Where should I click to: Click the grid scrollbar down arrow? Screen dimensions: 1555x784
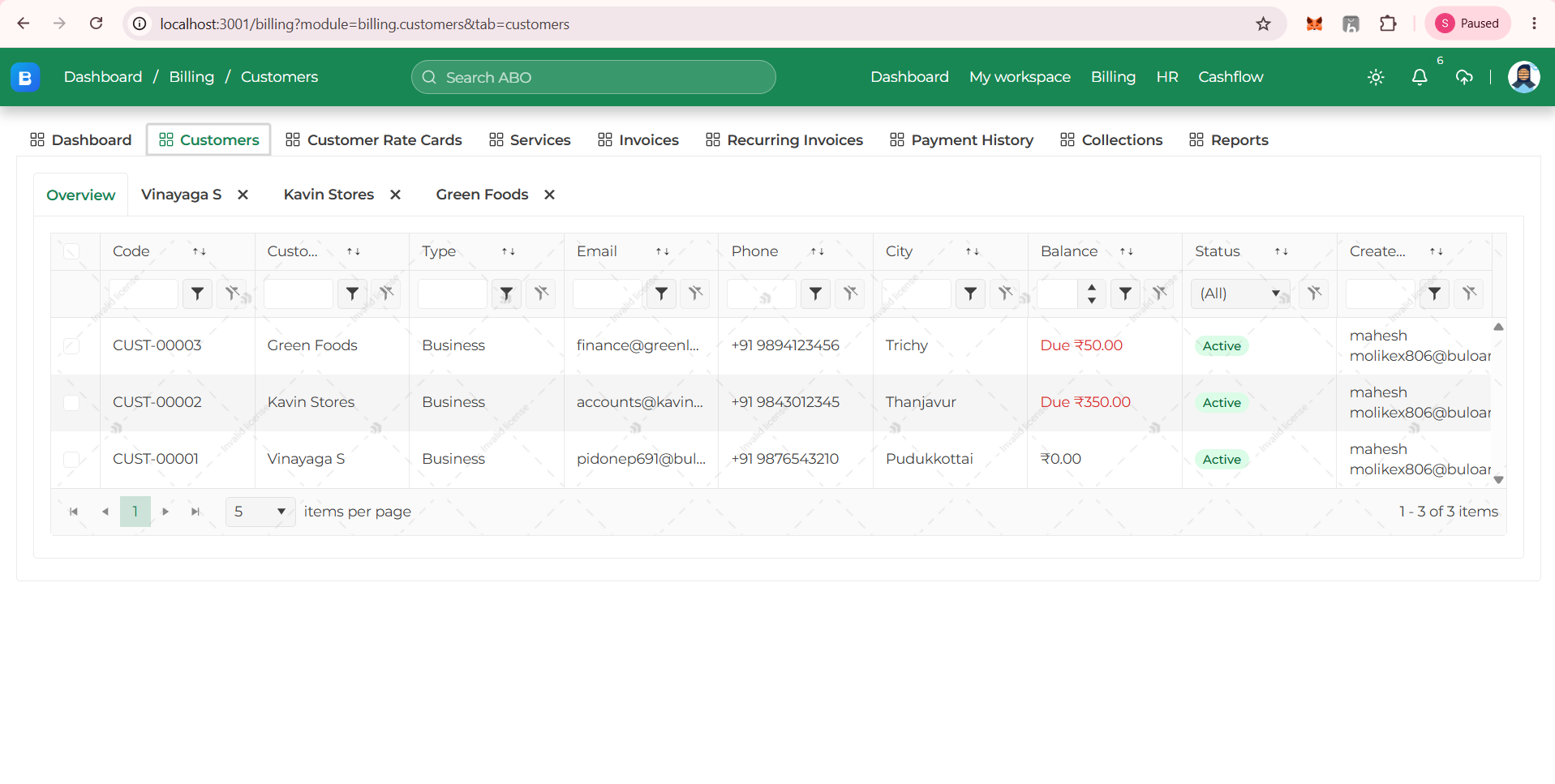1499,480
